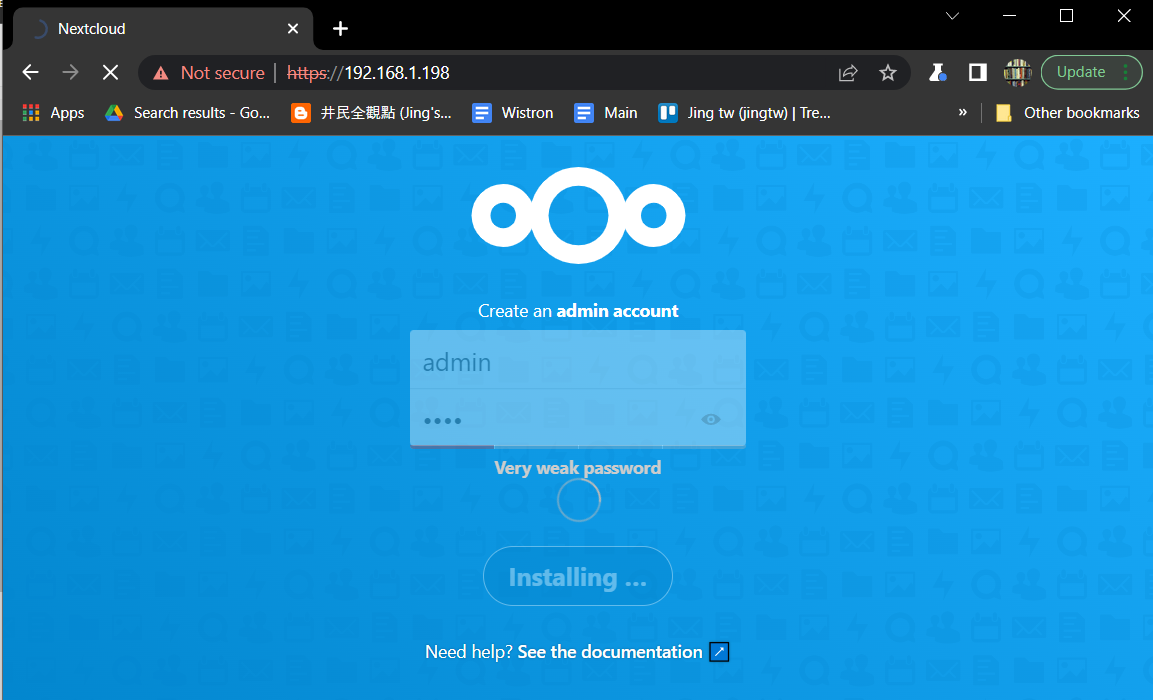Viewport: 1153px width, 700px height.
Task: Open the Search results Google Drive bookmark
Action: point(188,112)
